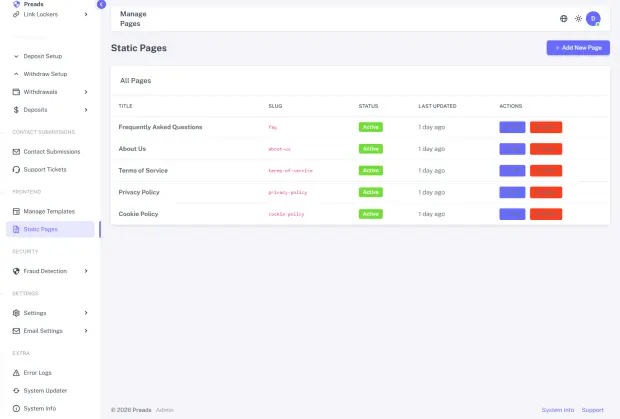Select Static Pages menu item

point(50,229)
